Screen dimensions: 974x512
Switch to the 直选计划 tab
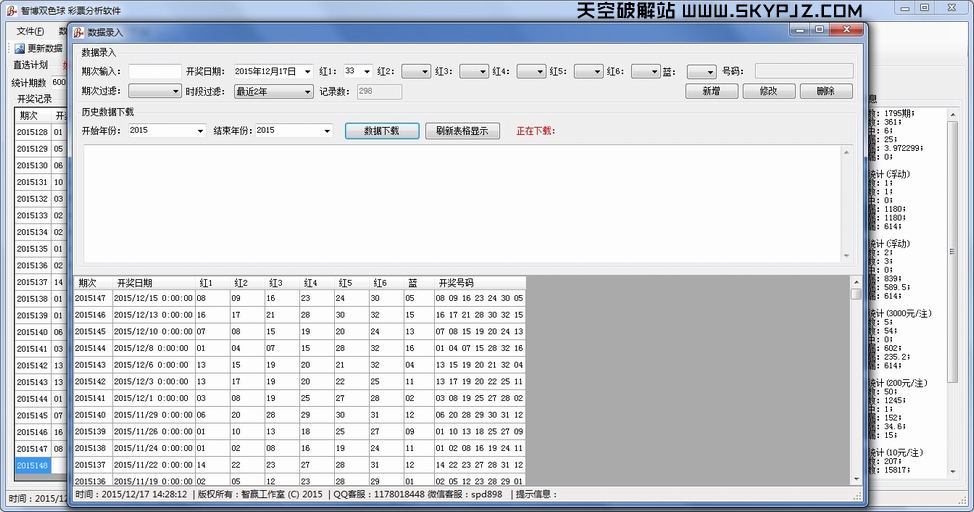[30, 65]
